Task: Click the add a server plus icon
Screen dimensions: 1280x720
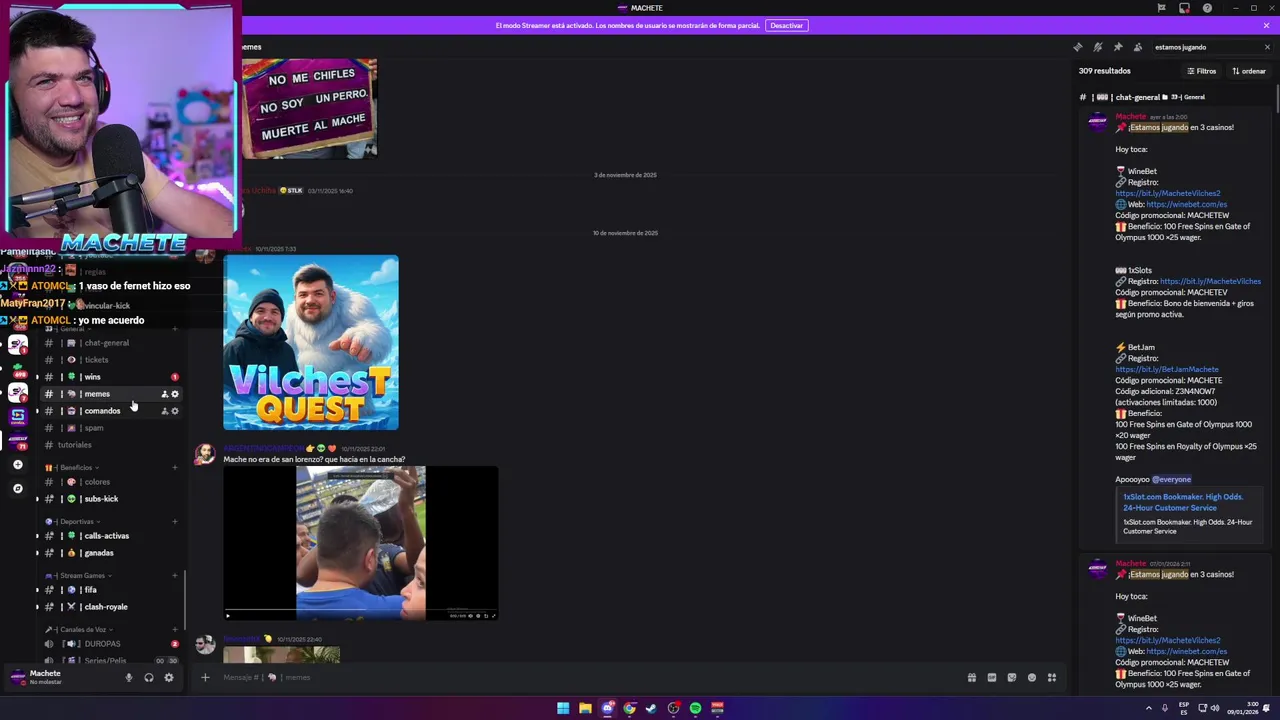Action: [17, 465]
